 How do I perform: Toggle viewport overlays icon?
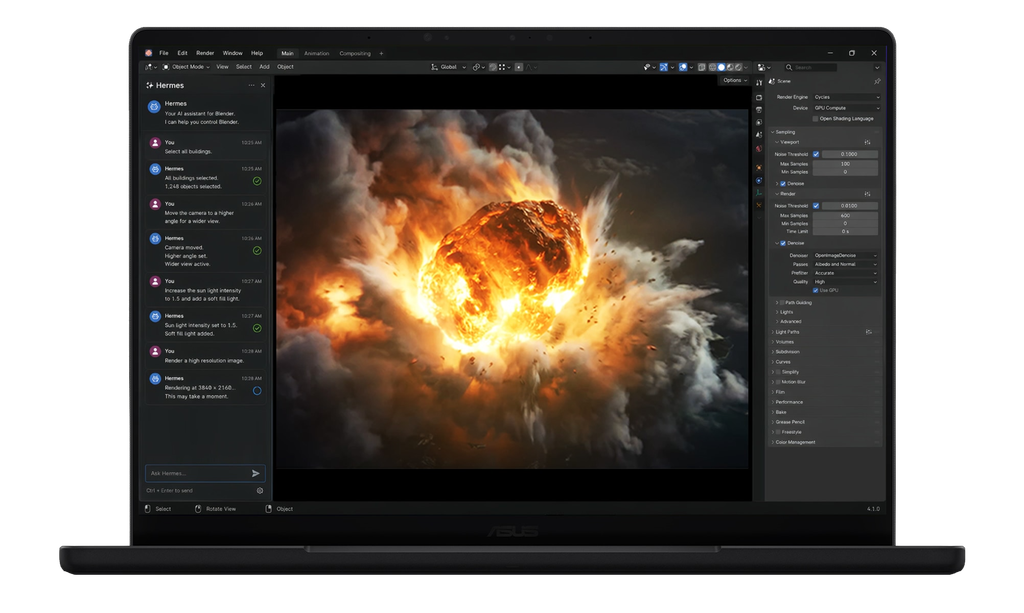click(683, 67)
